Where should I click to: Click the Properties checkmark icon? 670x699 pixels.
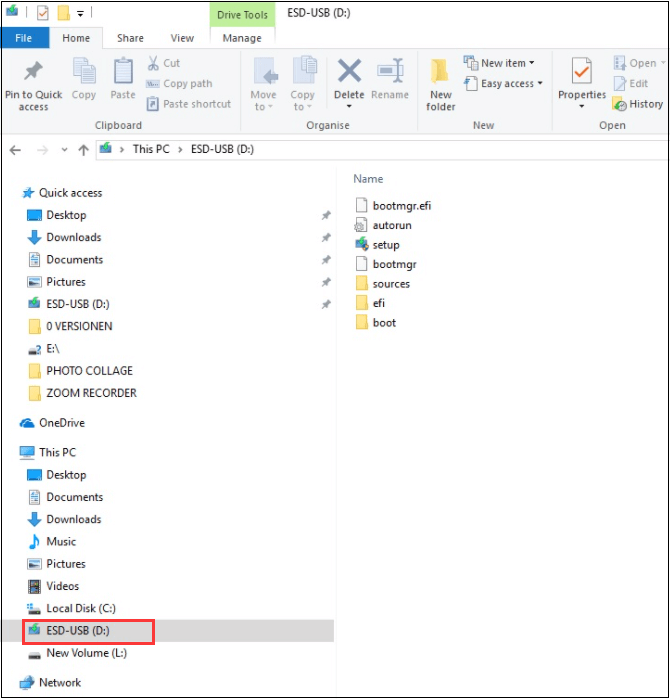point(582,71)
